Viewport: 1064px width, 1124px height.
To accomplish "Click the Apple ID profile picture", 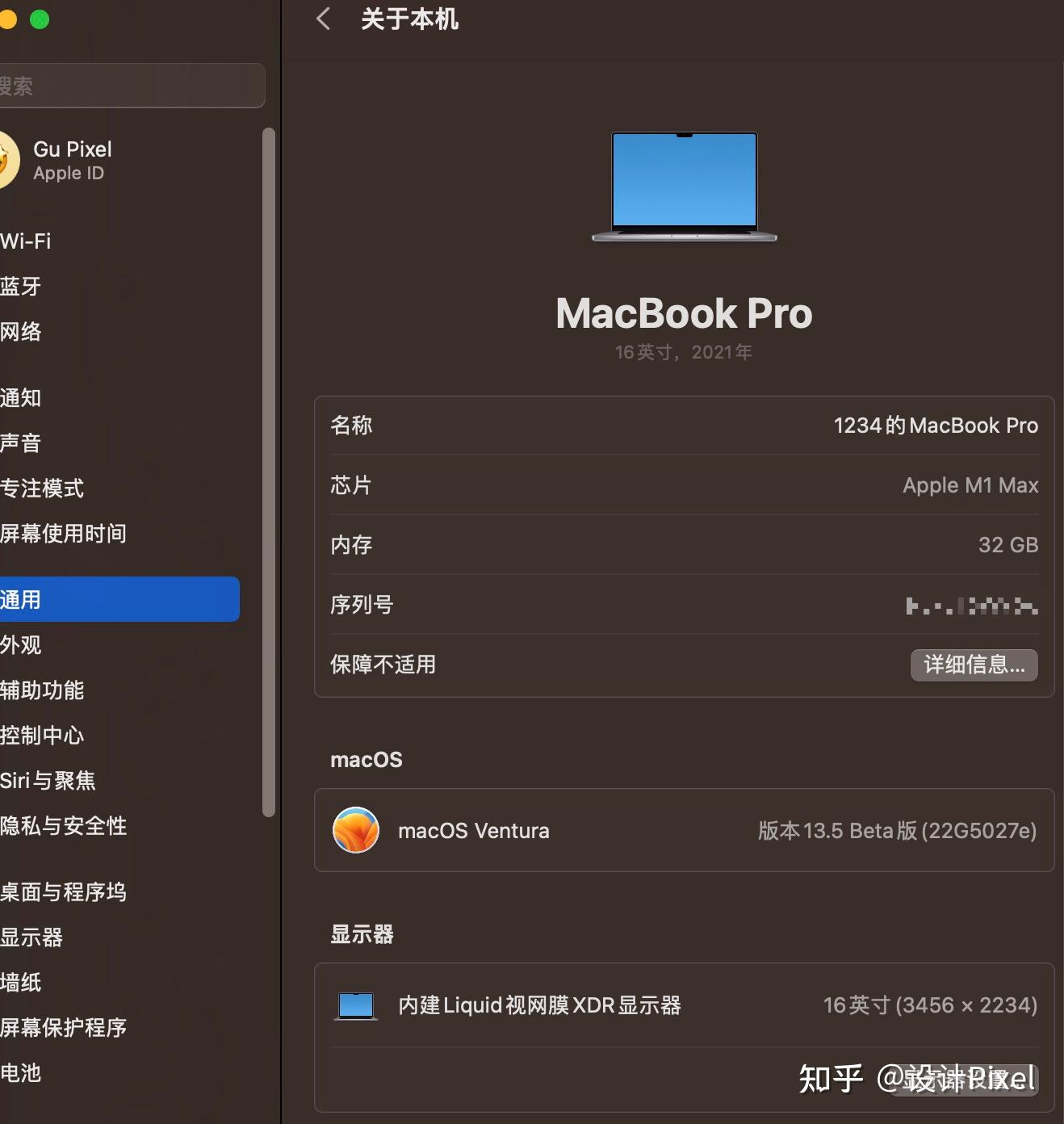I will 10,160.
